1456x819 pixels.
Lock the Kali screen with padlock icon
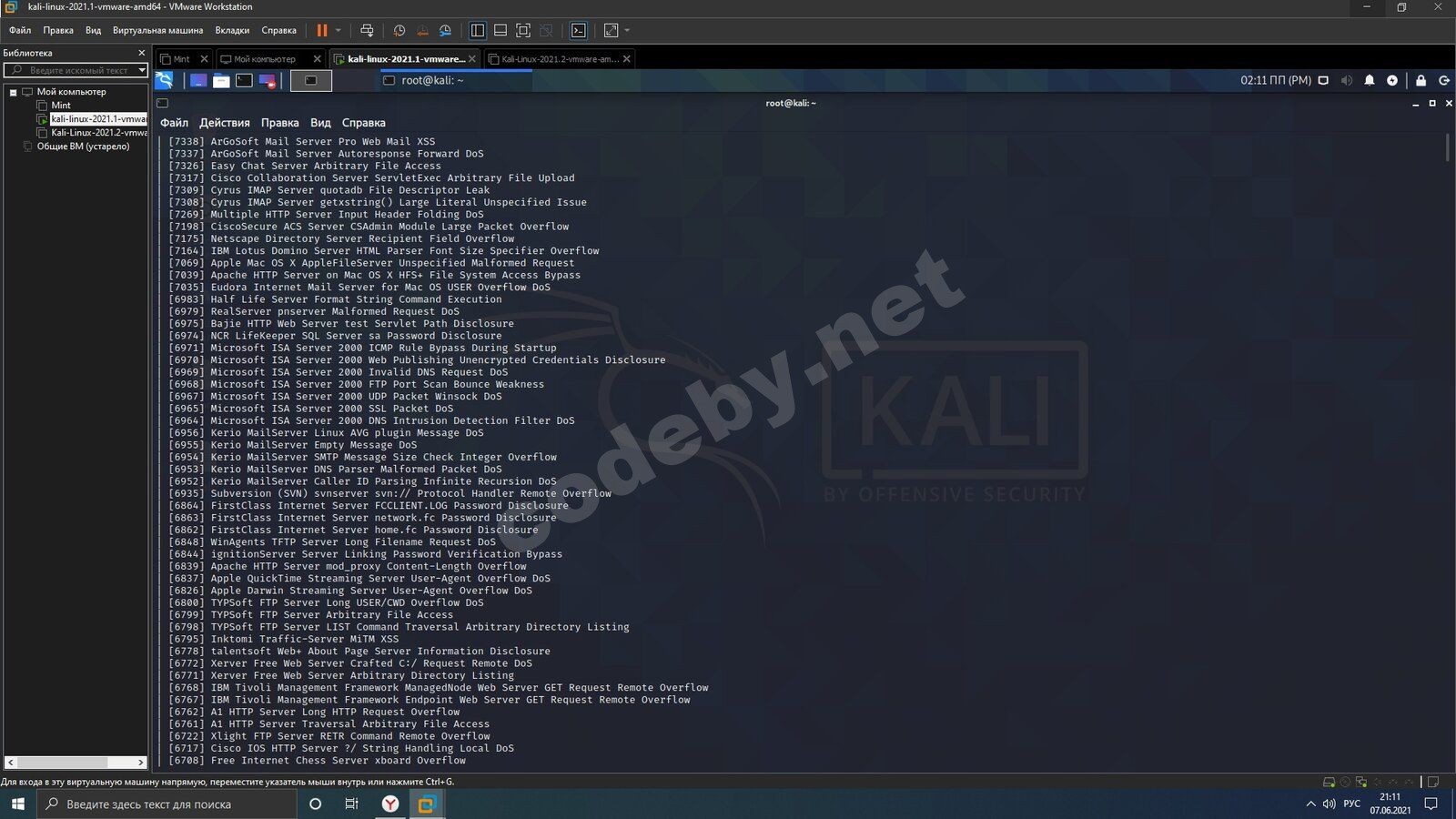pyautogui.click(x=1421, y=81)
